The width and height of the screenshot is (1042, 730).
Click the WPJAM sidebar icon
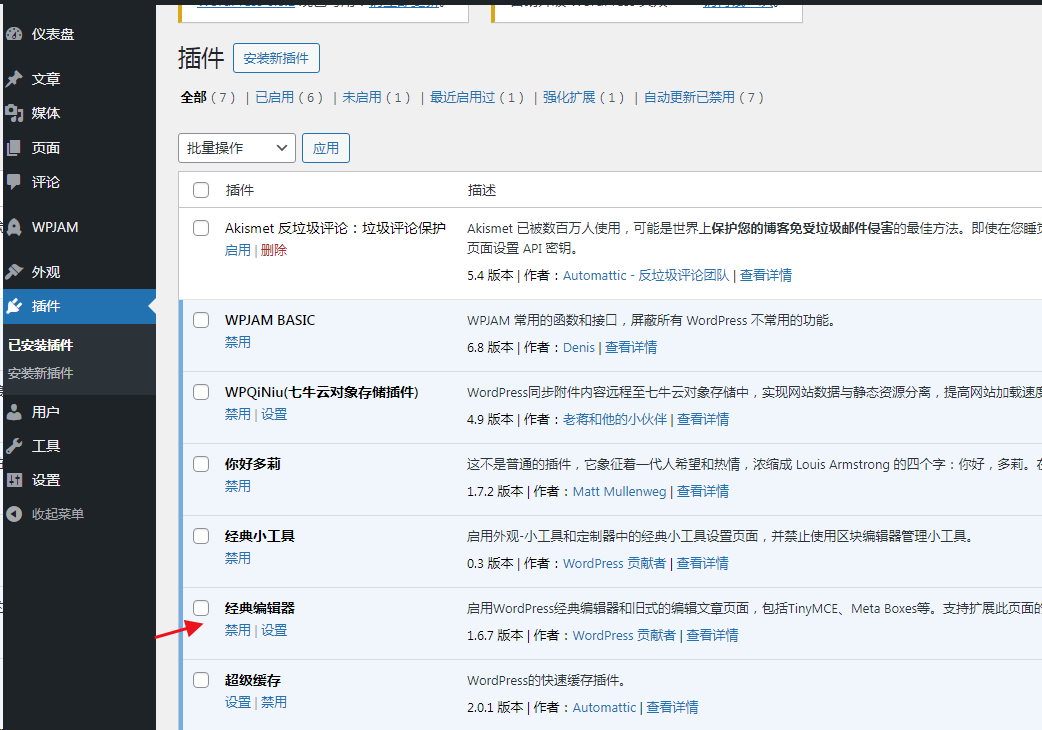(x=14, y=227)
